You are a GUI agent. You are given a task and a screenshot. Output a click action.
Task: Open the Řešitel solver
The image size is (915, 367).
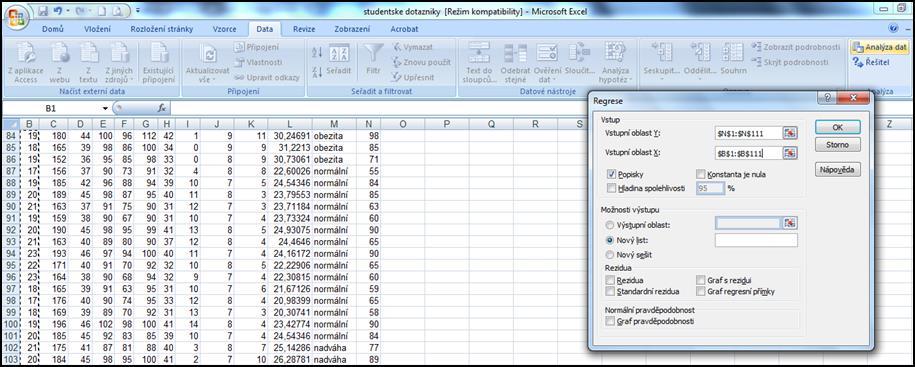click(871, 62)
